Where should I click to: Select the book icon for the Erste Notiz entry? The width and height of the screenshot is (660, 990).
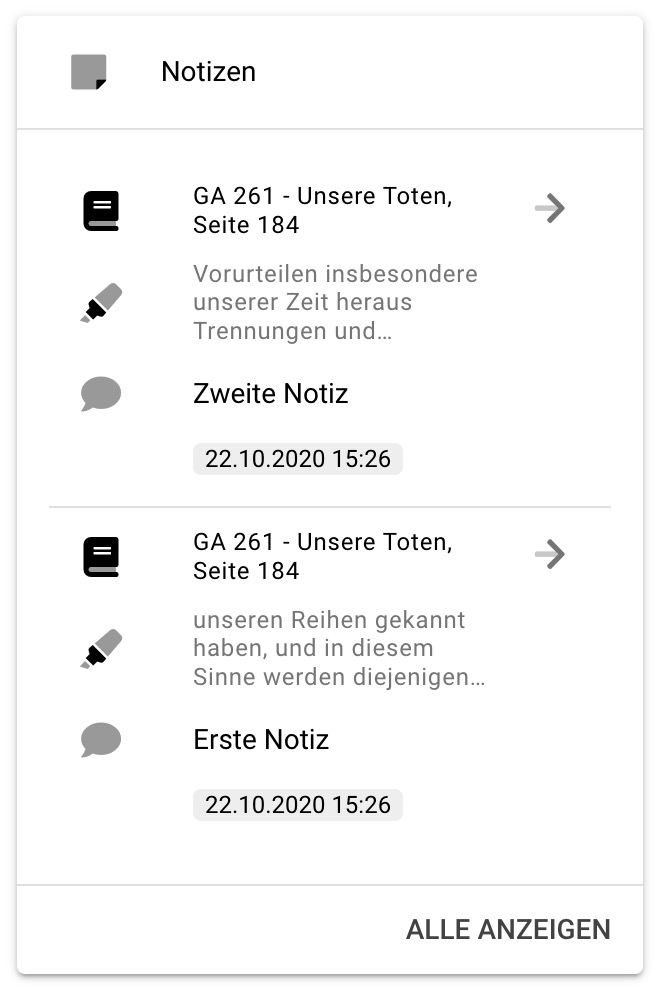pos(99,556)
